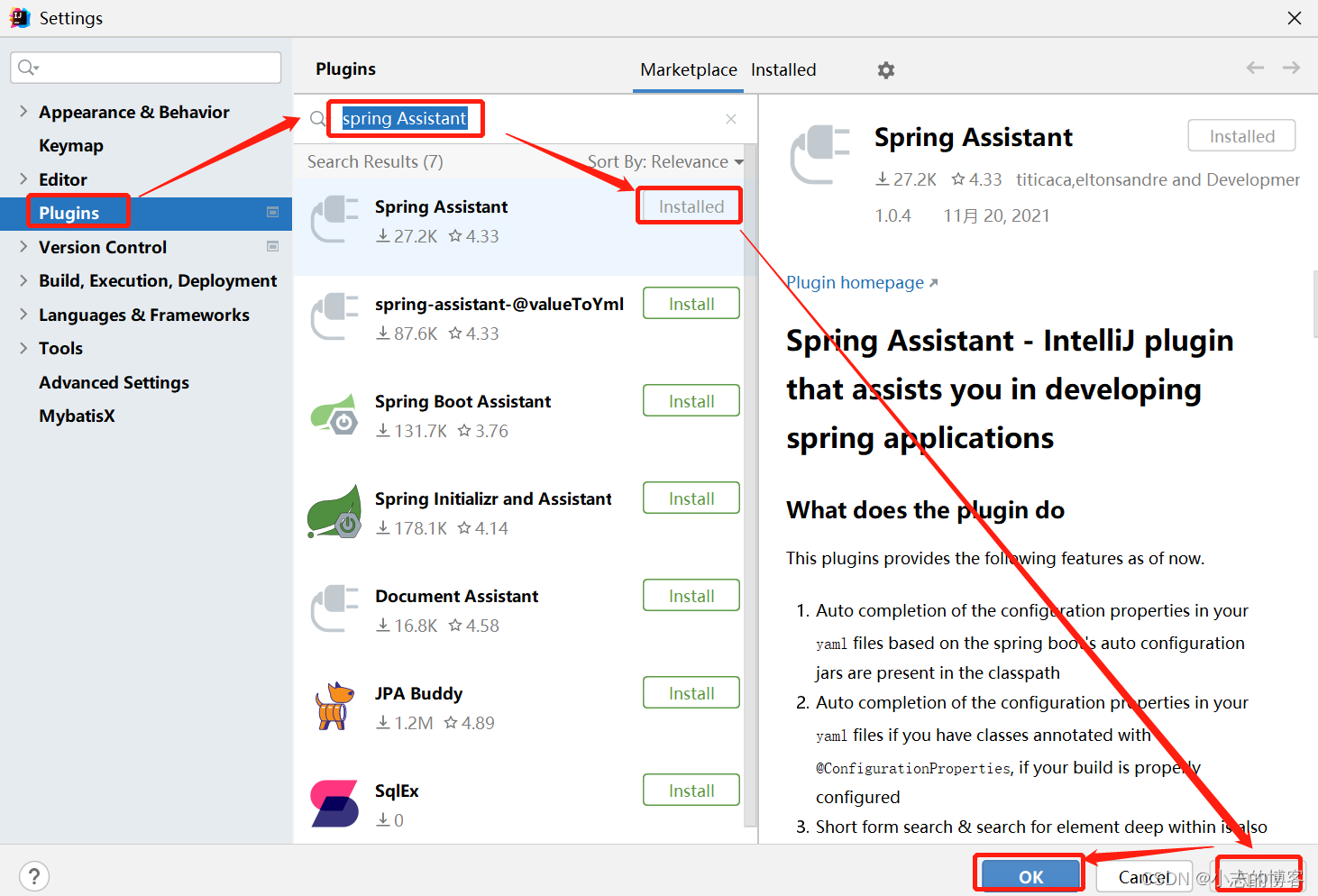The height and width of the screenshot is (896, 1318).
Task: Click the back navigation arrow
Action: [1255, 68]
